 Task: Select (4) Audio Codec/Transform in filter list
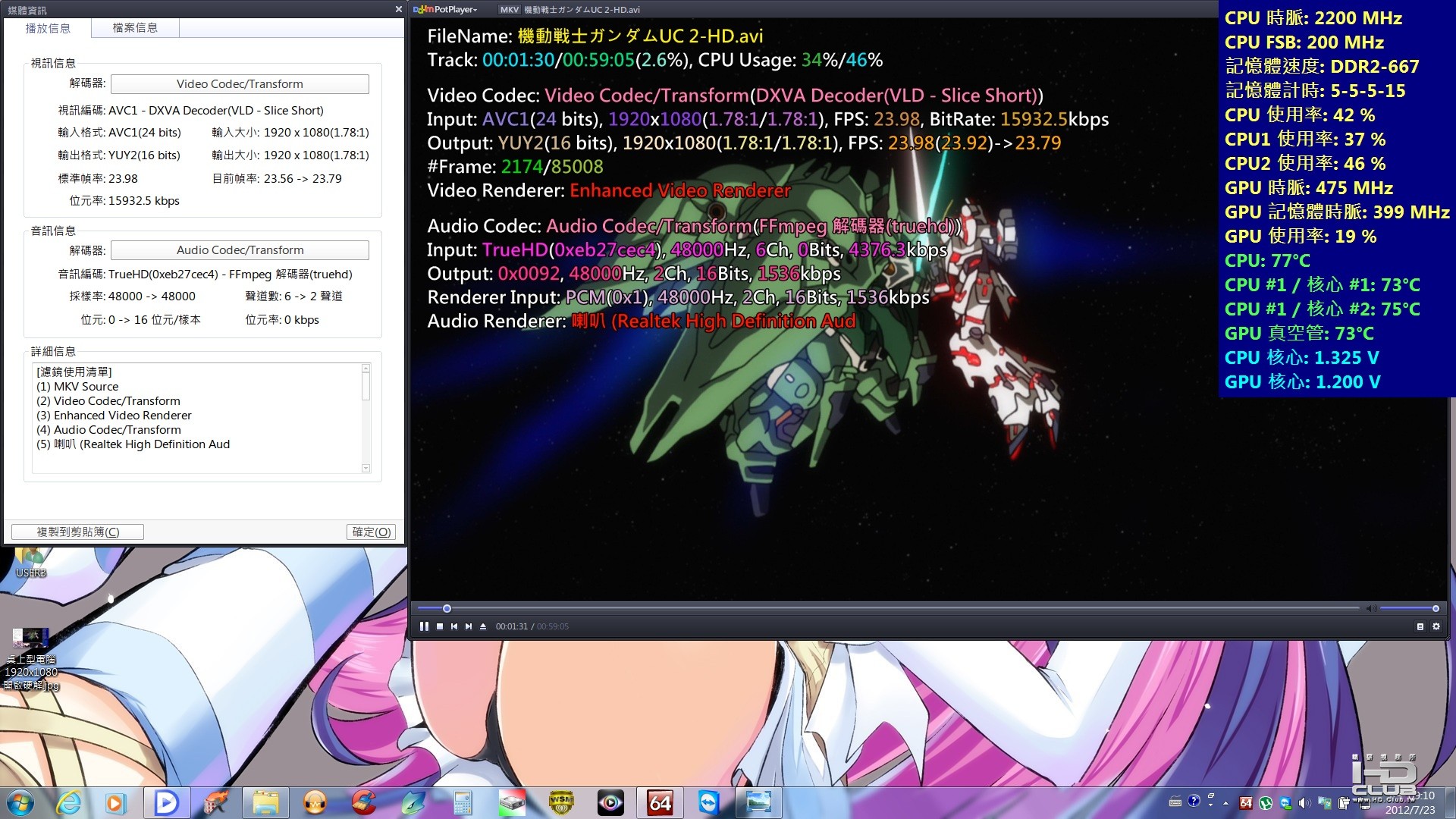tap(108, 430)
